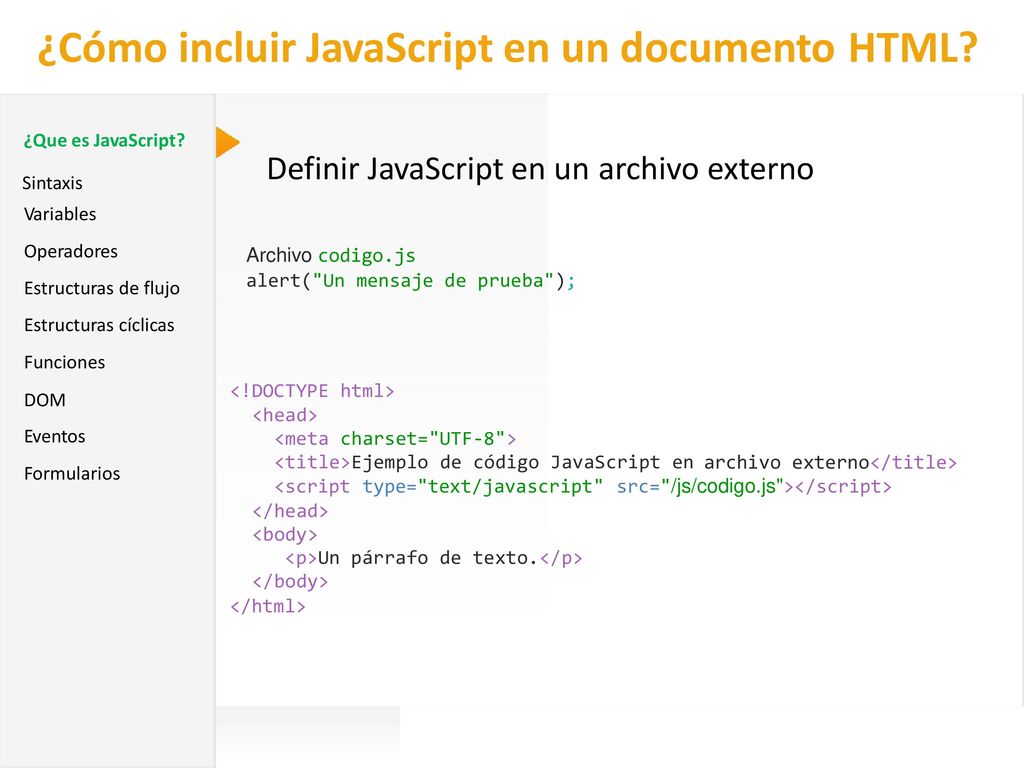
Task: Click the opening <head> tag
Action: coord(285,415)
